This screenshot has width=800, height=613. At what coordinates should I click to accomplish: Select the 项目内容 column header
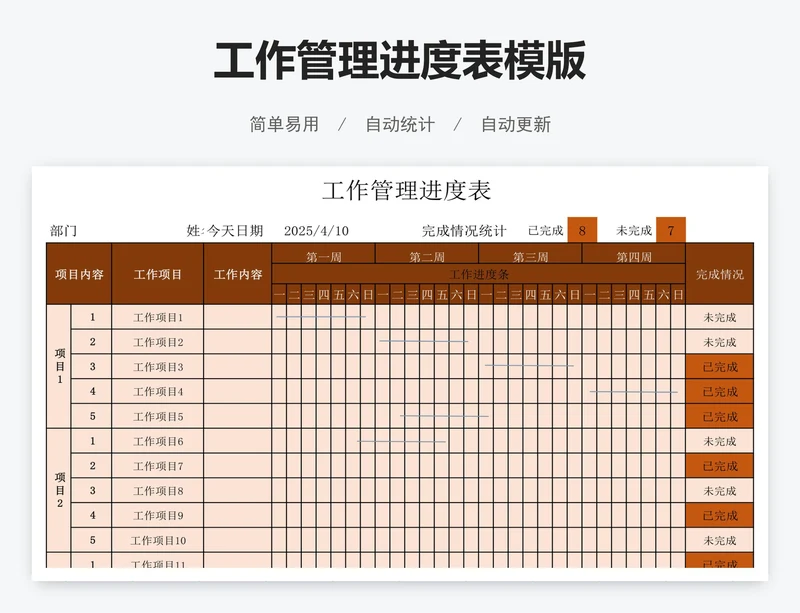point(79,274)
